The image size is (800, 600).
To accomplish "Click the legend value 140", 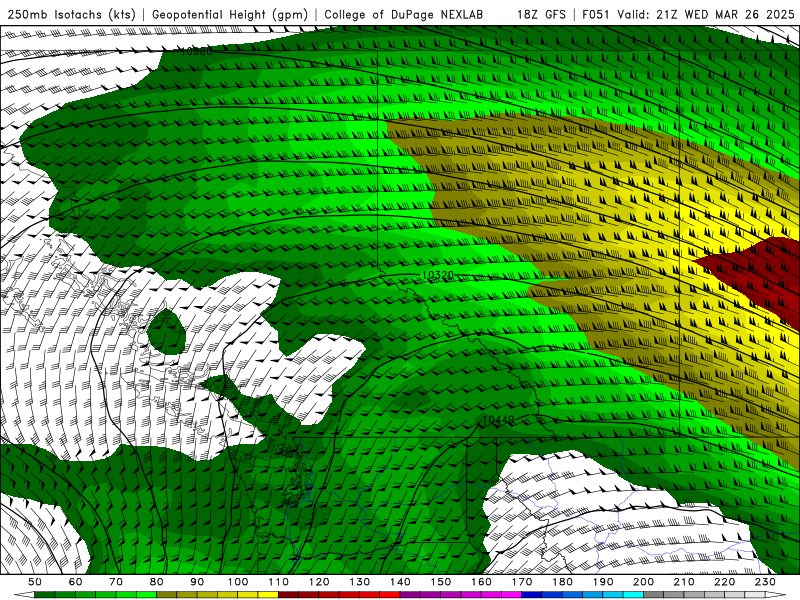I will [x=401, y=582].
